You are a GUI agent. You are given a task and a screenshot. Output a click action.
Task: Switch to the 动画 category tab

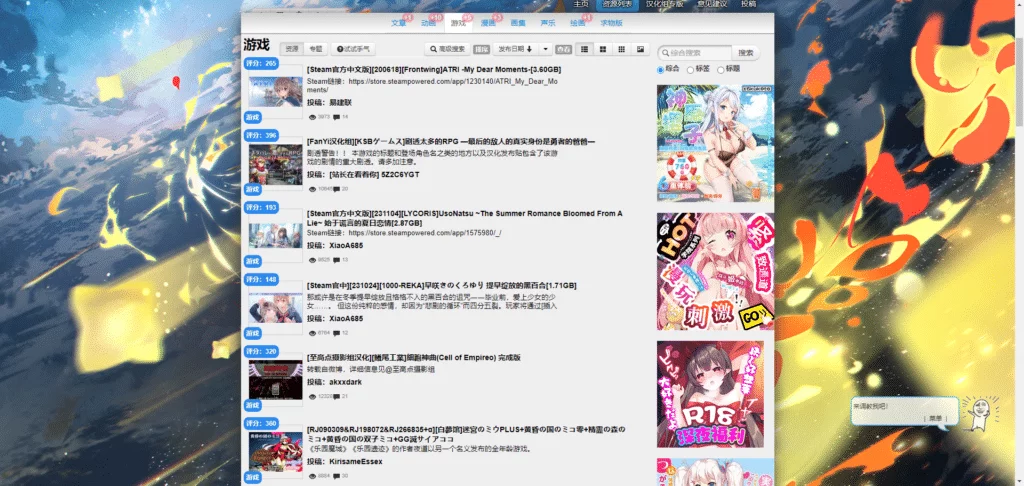click(x=428, y=23)
